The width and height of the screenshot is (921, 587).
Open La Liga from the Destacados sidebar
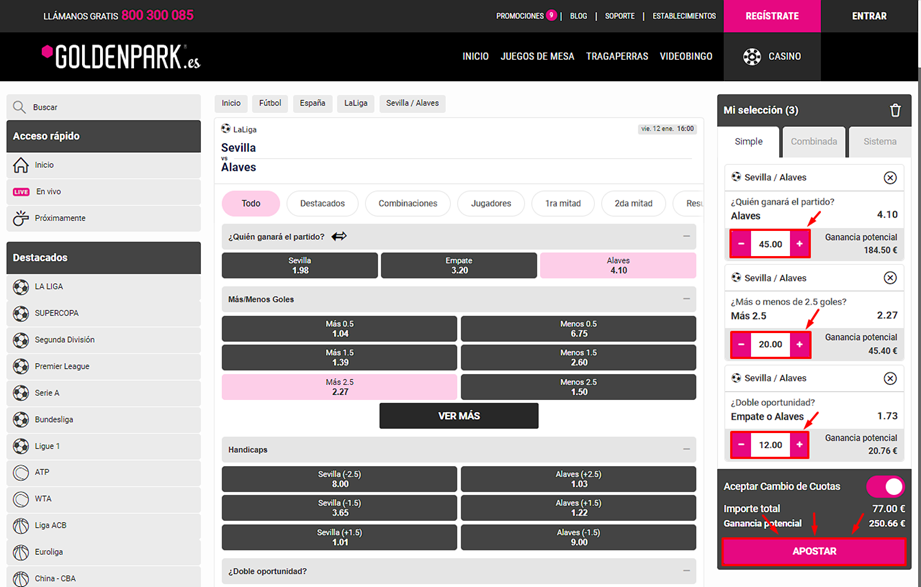coord(48,287)
